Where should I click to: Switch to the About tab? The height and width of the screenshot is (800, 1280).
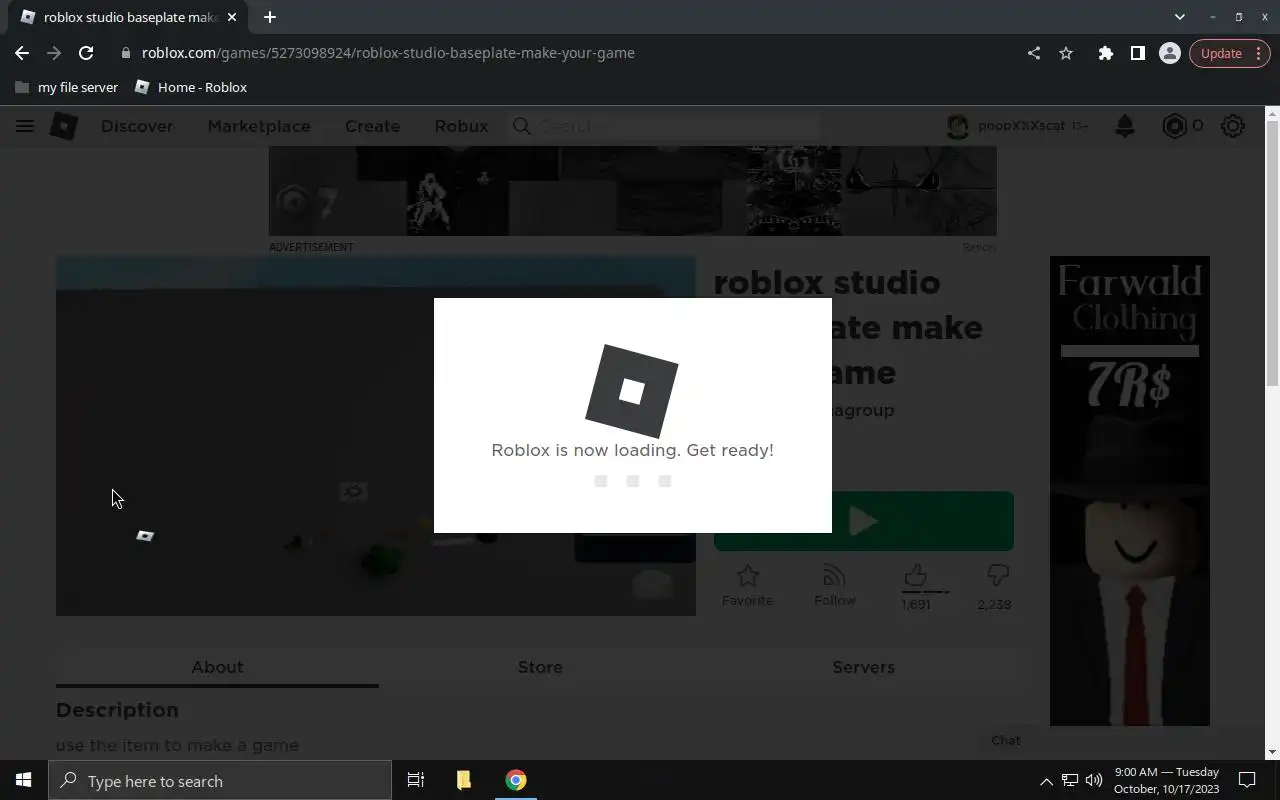[x=217, y=667]
